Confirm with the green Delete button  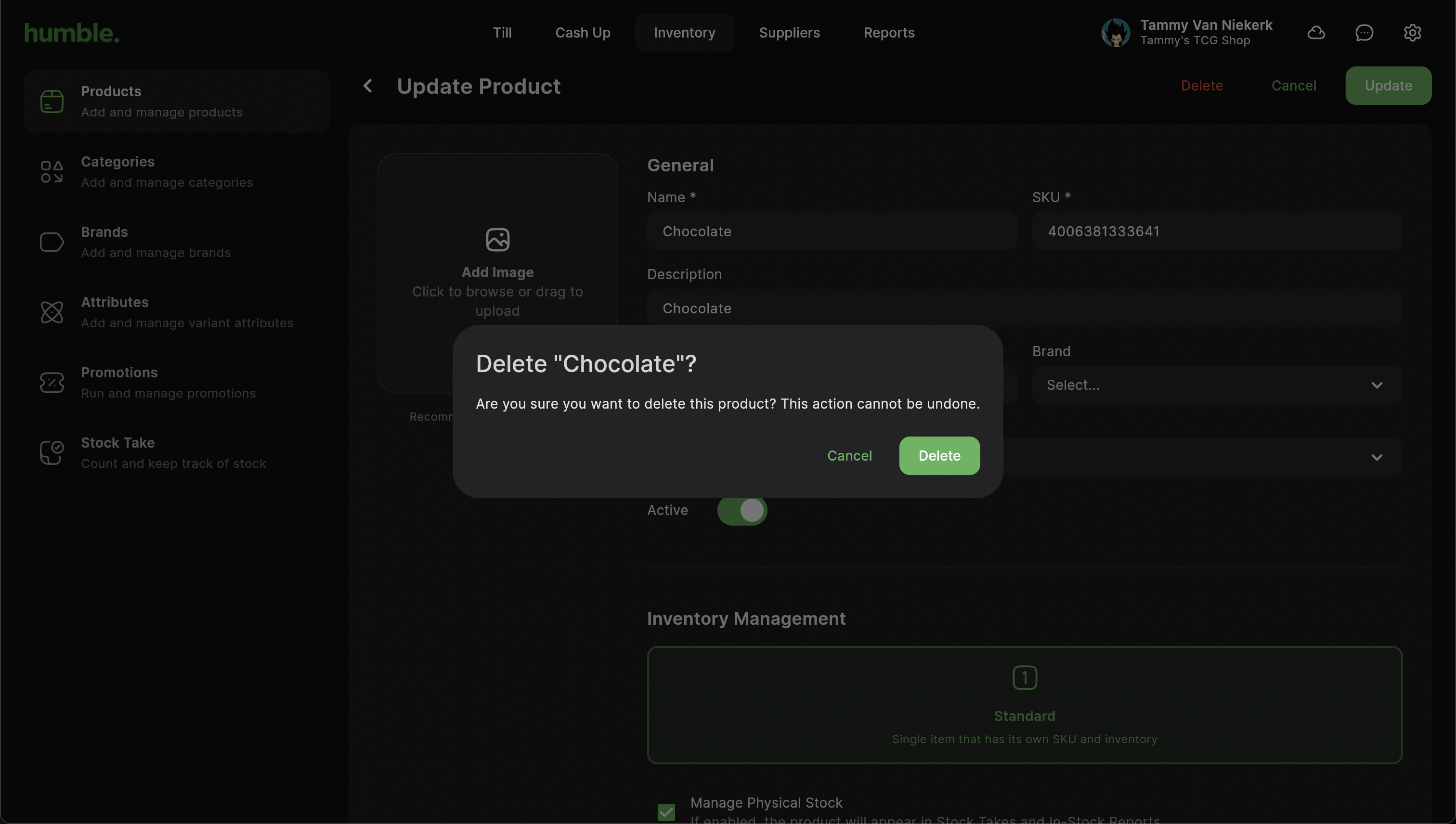click(x=938, y=456)
